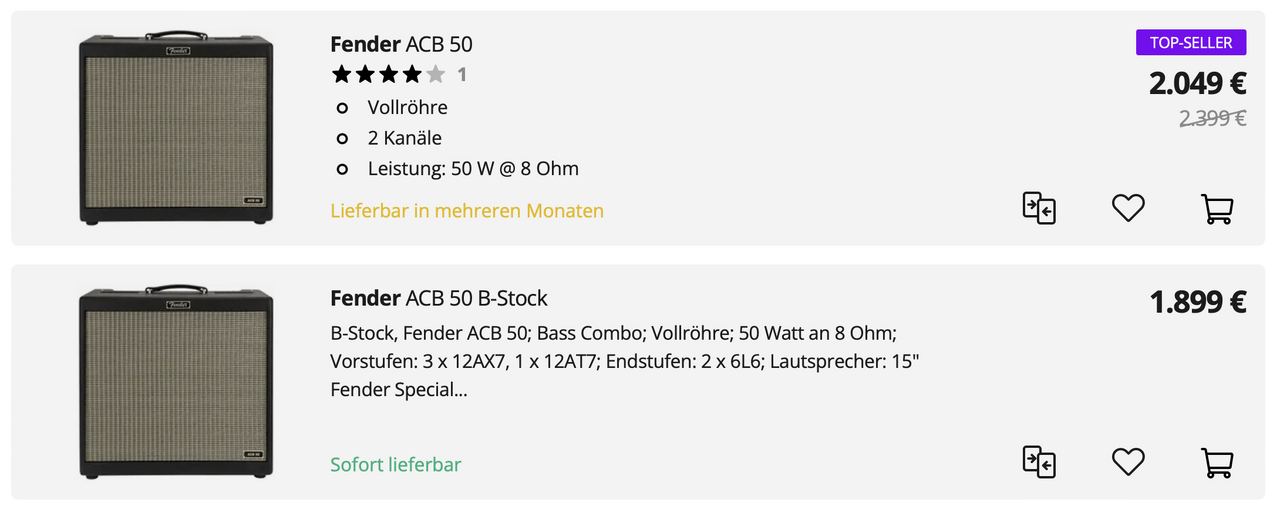Add Fender ACB 50 to wishlist heart
This screenshot has height=509, width=1280.
[x=1128, y=208]
